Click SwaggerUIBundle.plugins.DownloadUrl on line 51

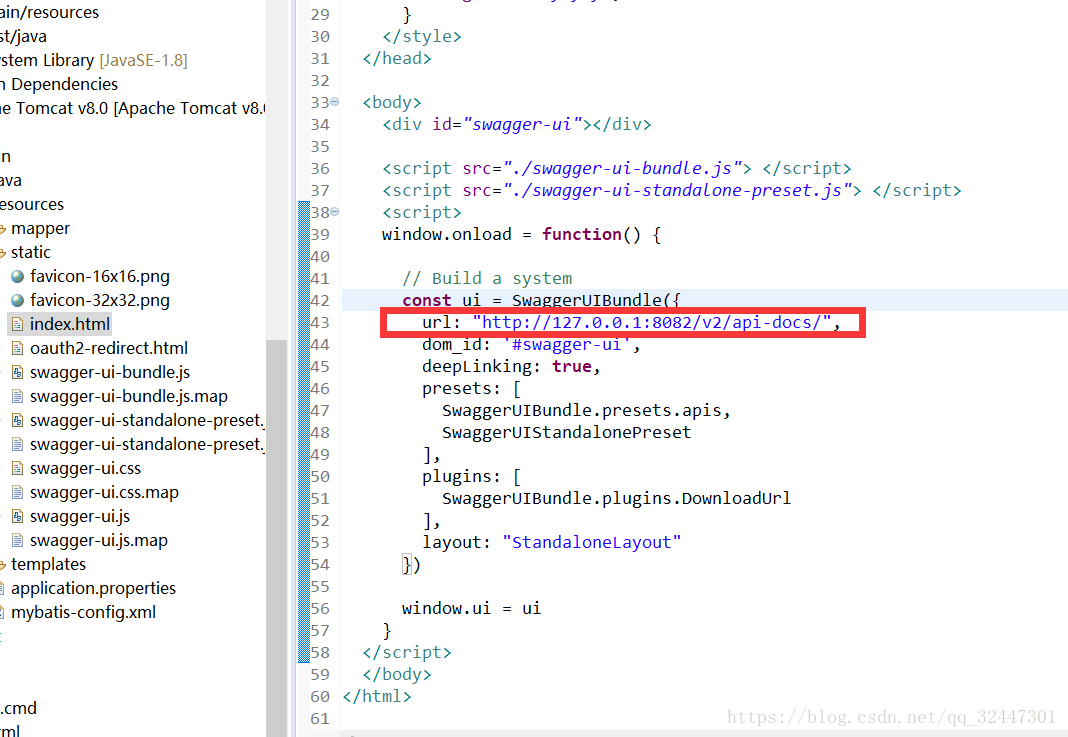coord(616,499)
